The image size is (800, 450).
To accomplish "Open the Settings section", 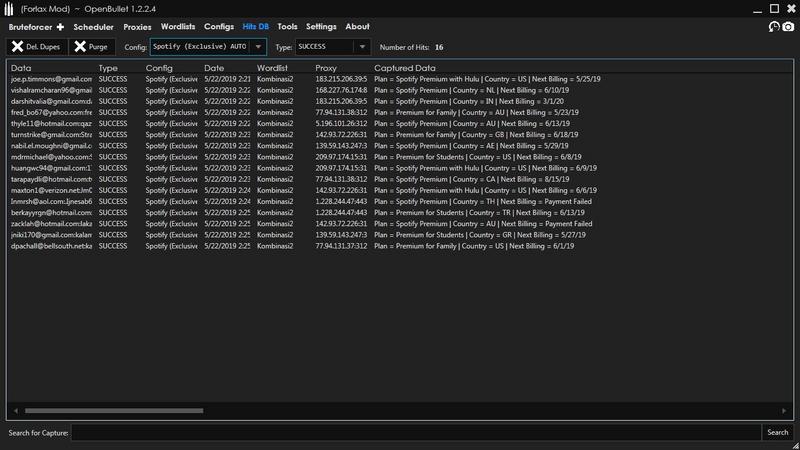I will [x=321, y=27].
